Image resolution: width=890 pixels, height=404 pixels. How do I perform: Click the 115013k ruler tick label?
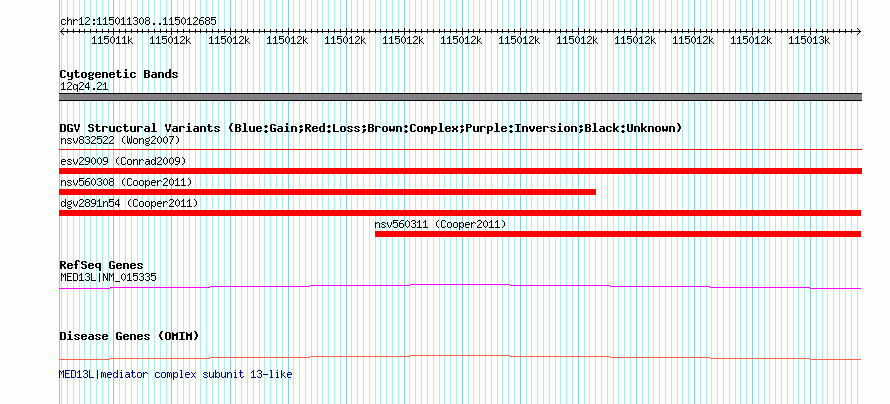809,40
